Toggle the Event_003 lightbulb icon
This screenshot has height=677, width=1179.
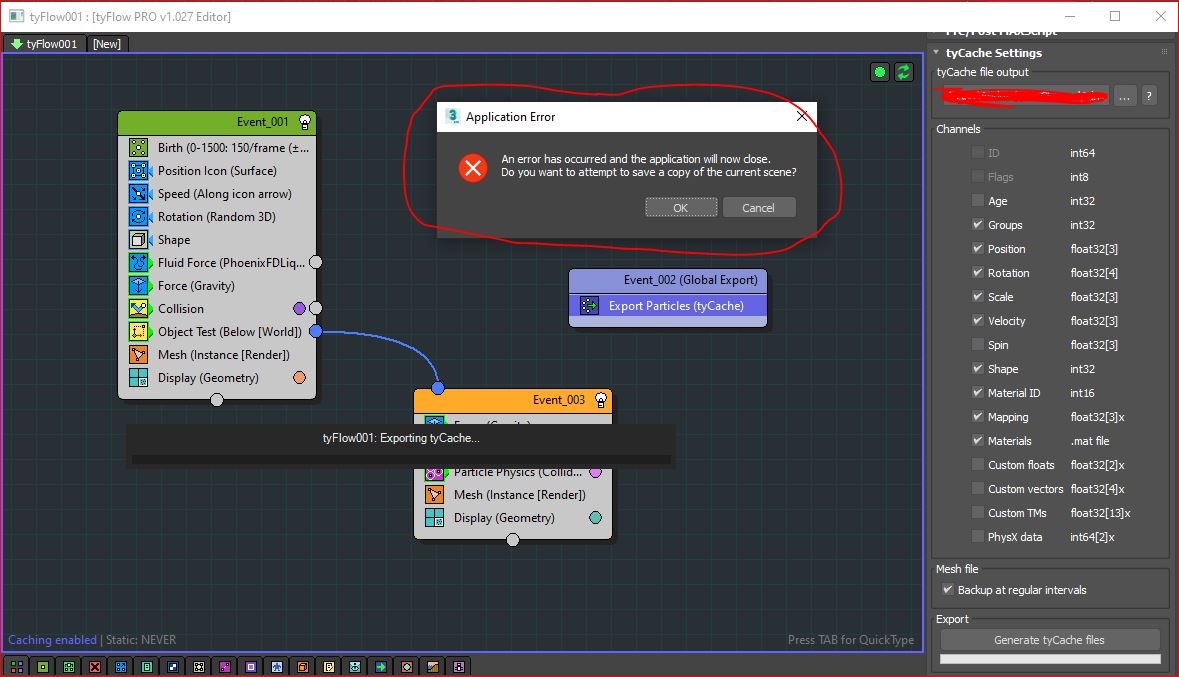pos(601,400)
